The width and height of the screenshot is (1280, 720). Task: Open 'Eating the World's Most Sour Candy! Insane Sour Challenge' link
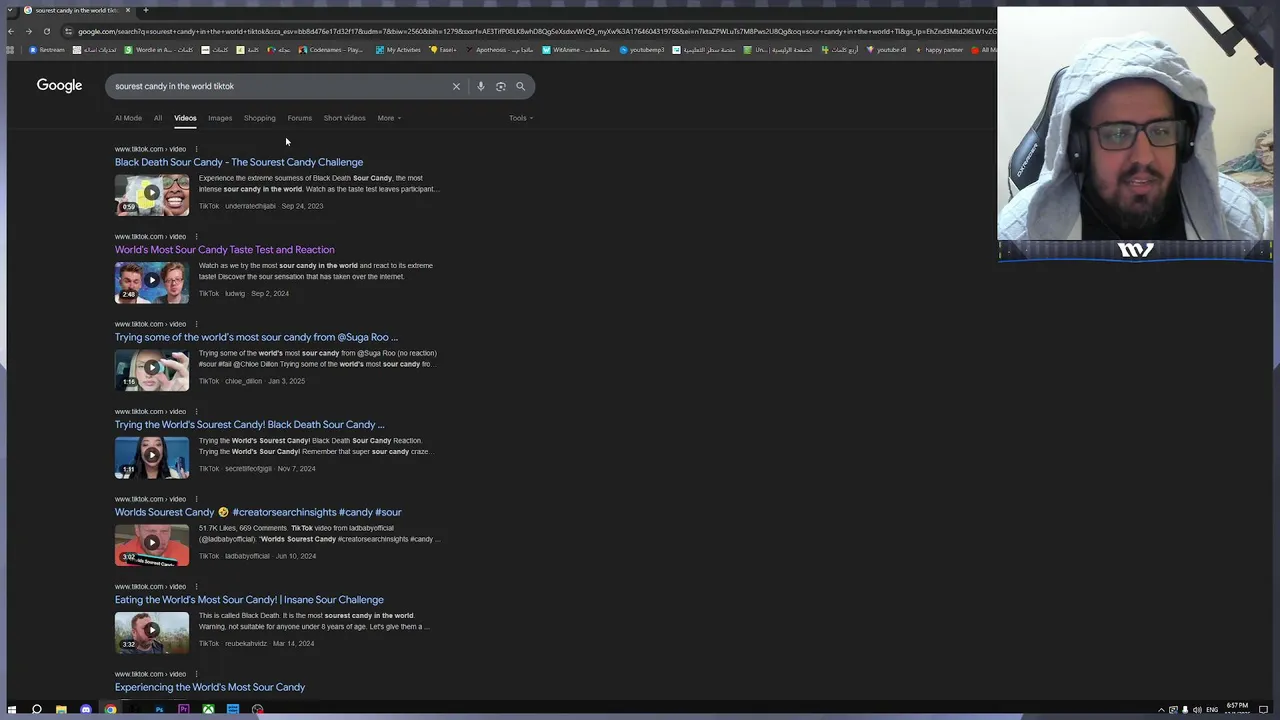point(249,600)
